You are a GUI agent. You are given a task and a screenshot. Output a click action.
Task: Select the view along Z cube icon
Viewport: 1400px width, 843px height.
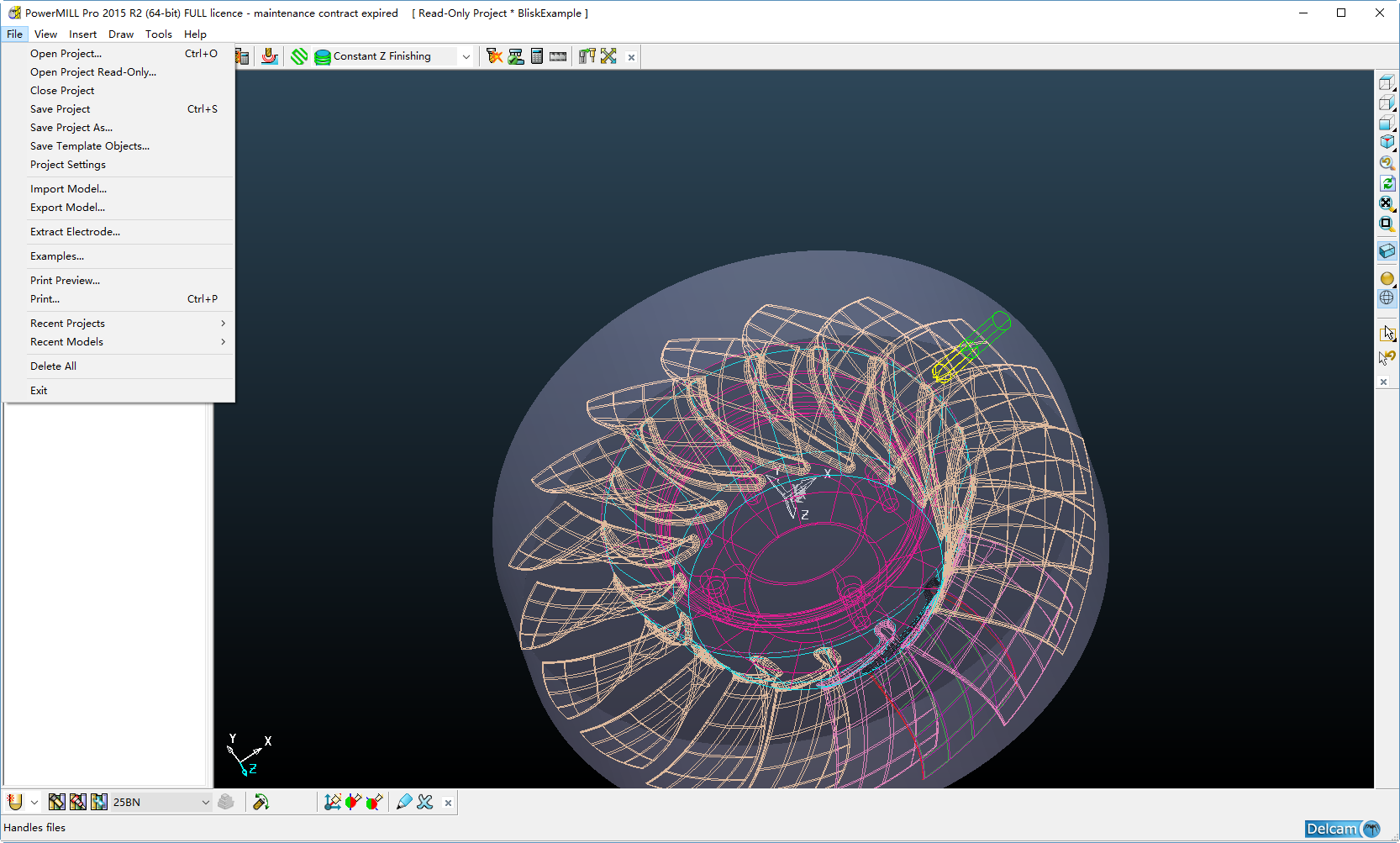click(x=1387, y=123)
